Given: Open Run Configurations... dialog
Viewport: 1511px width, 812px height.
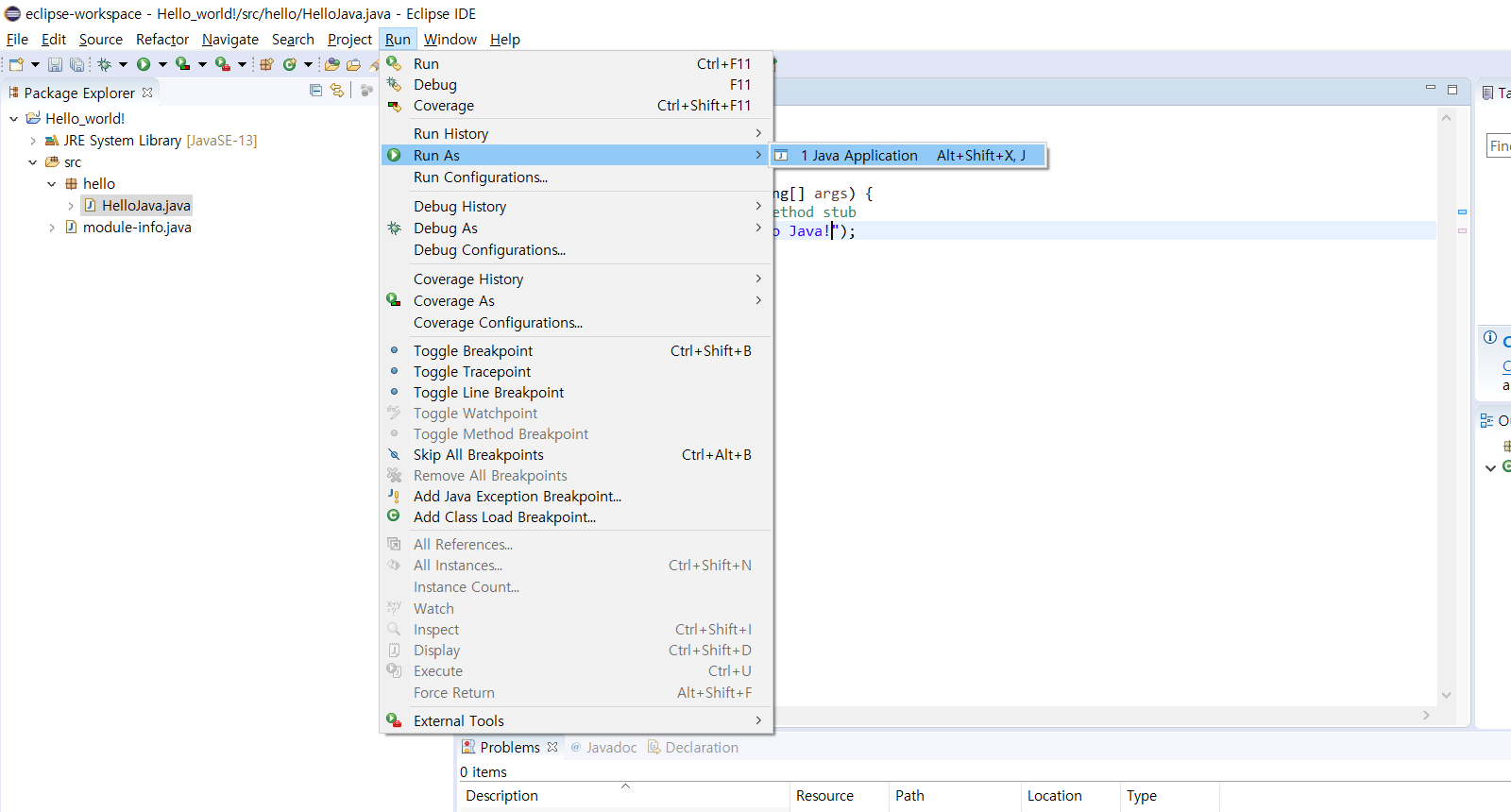Looking at the screenshot, I should coord(576,178).
